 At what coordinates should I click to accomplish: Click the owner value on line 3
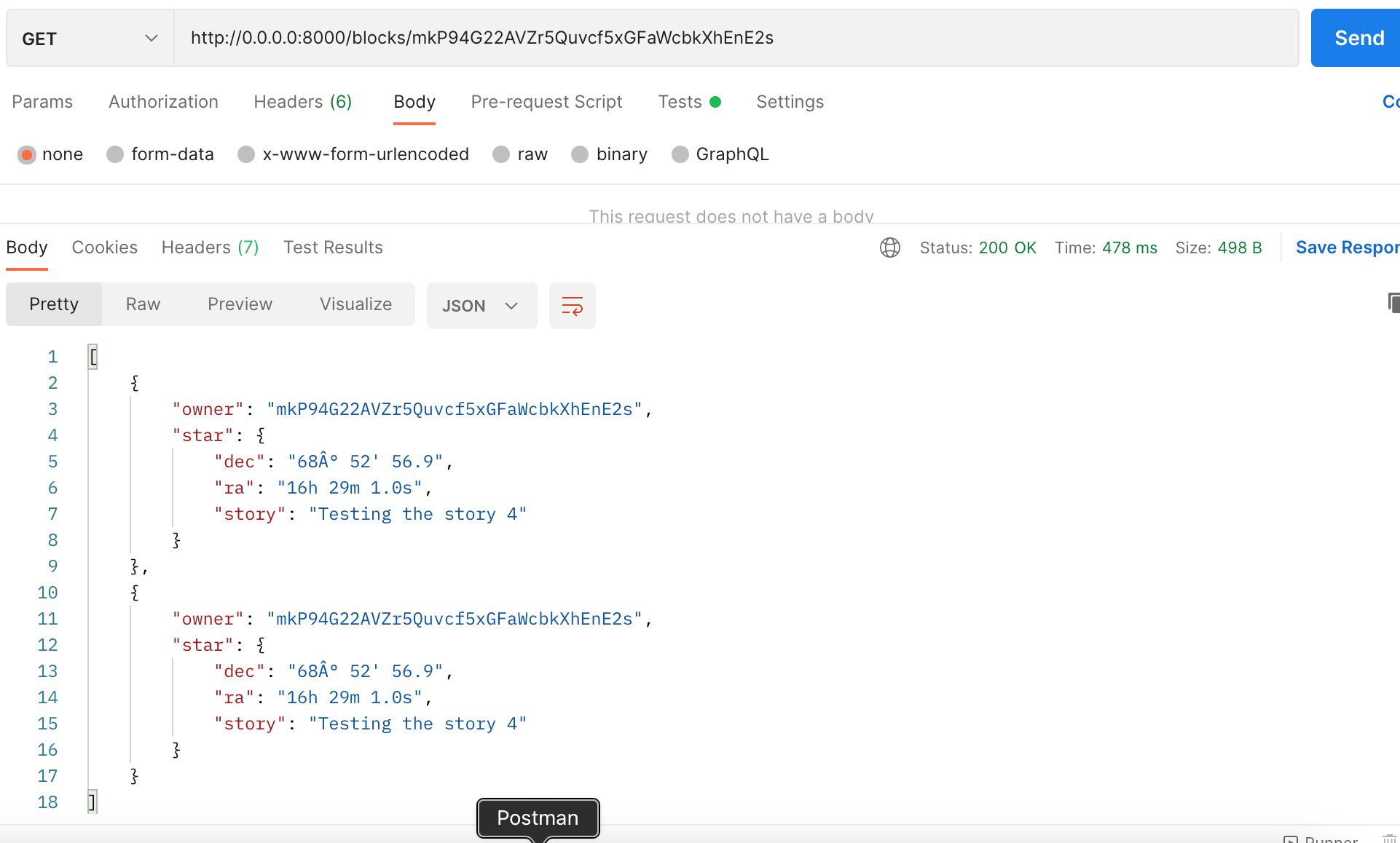click(454, 409)
